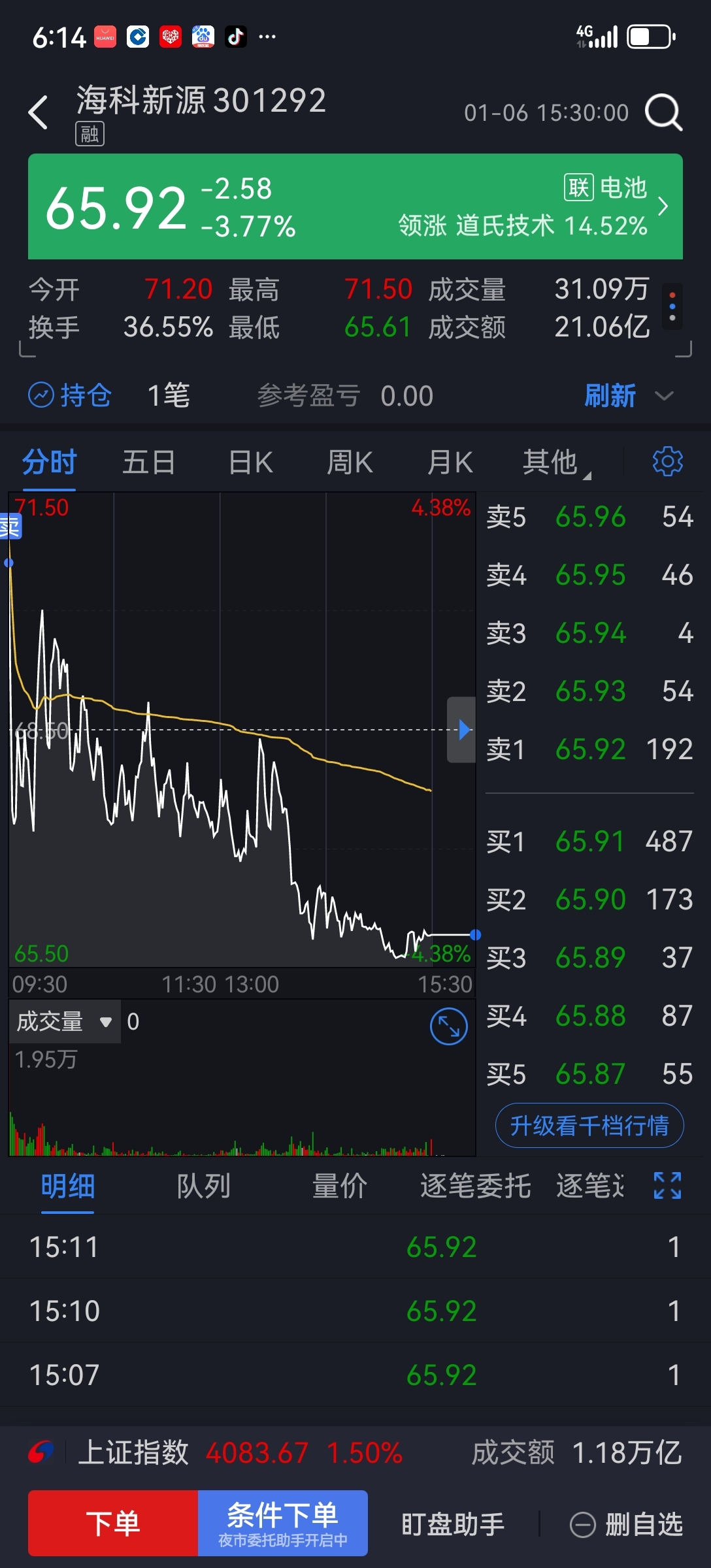Open the 盯盘助手 watch assistant
The width and height of the screenshot is (711, 1568).
[453, 1525]
